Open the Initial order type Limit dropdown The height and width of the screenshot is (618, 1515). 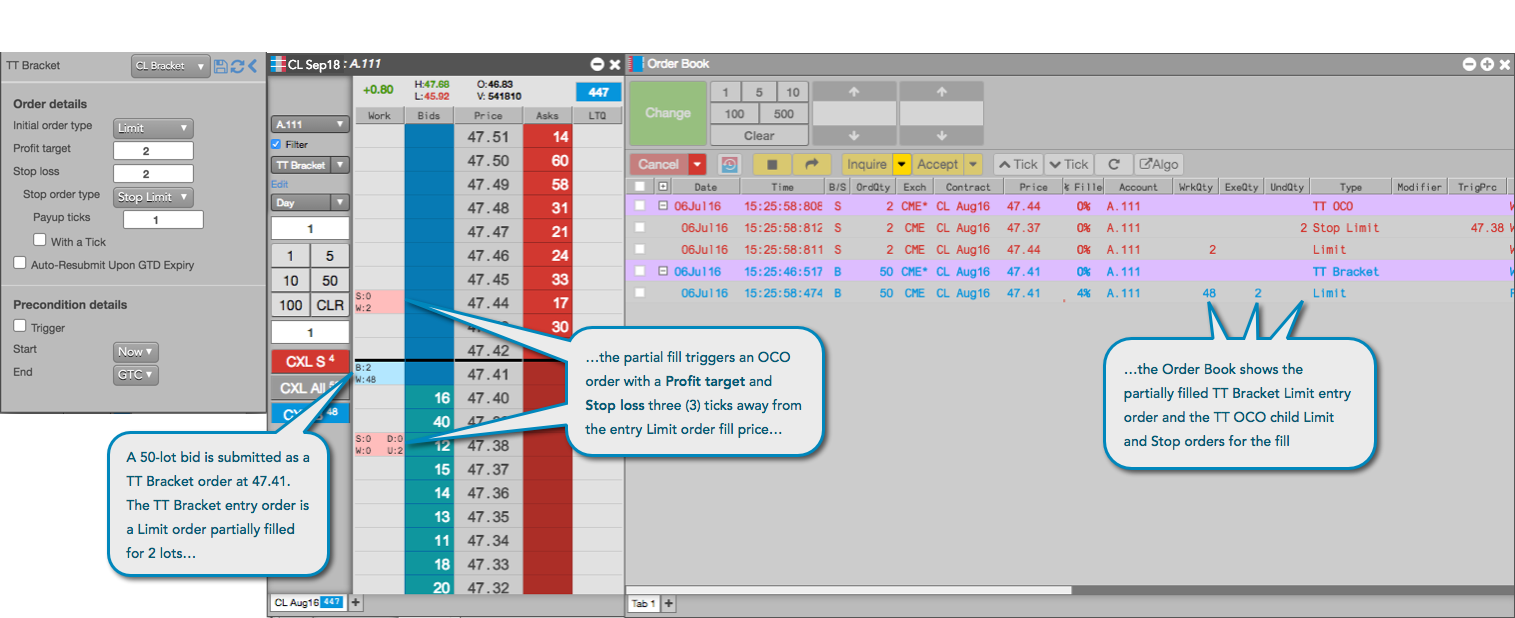tap(153, 128)
